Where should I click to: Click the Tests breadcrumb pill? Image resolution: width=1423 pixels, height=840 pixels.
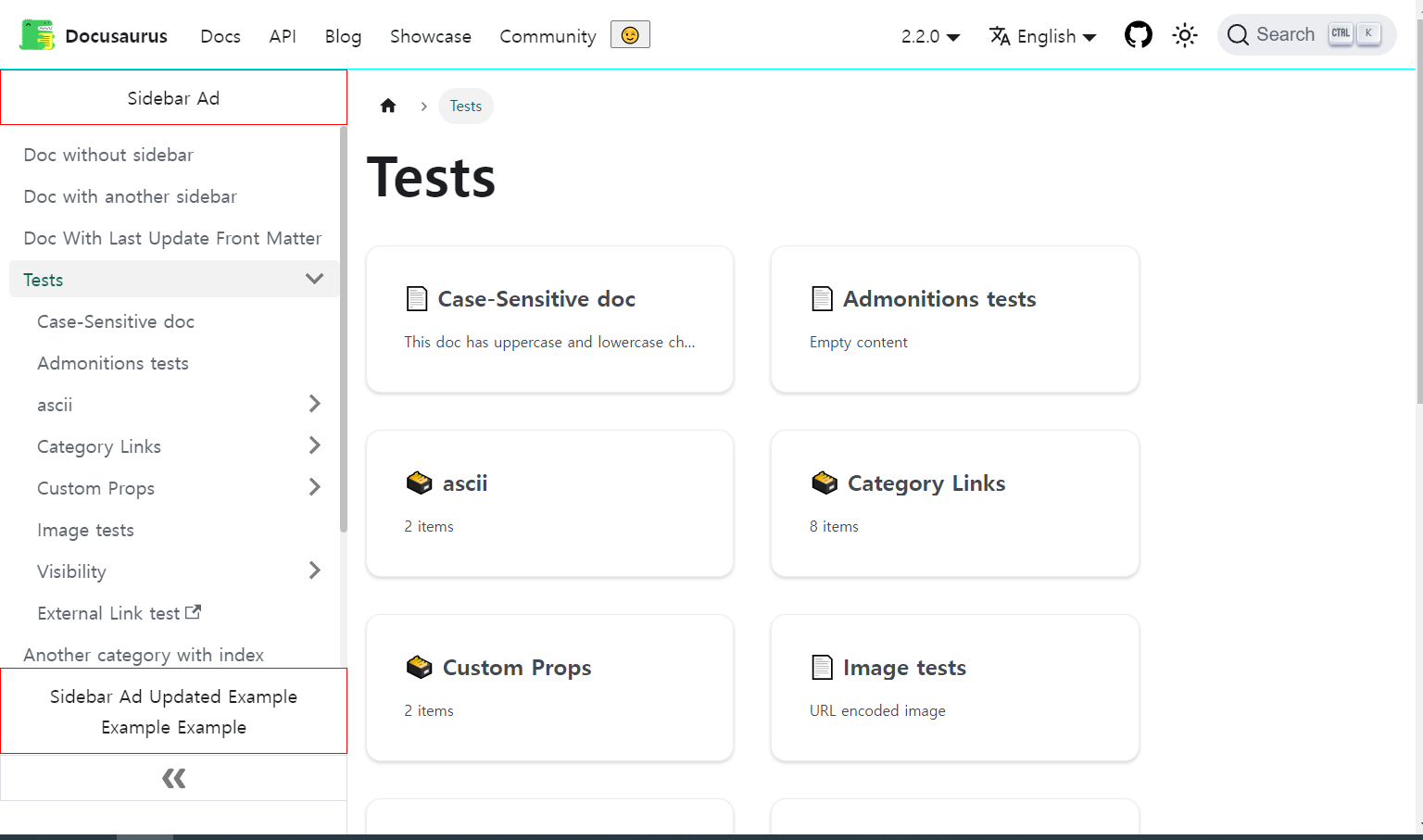pos(466,106)
